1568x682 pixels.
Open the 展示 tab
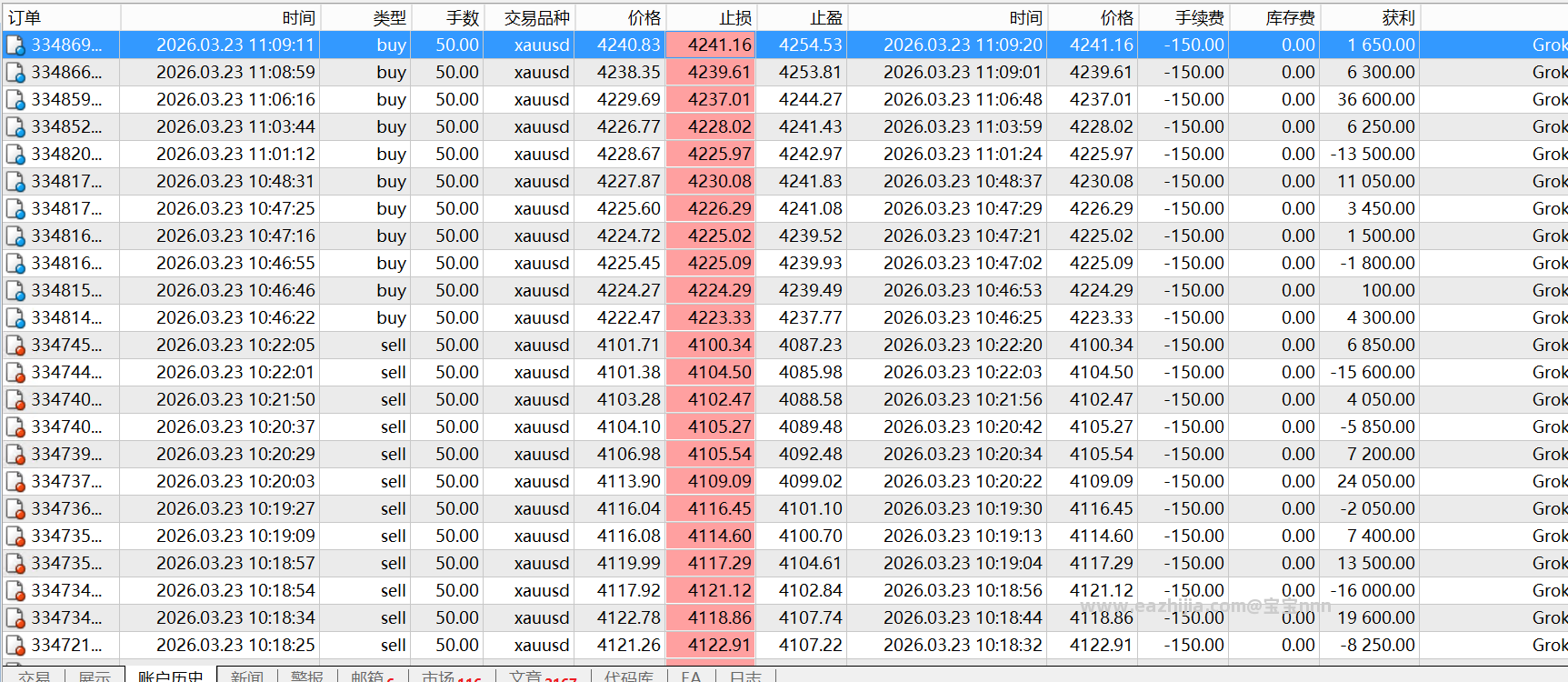(95, 676)
